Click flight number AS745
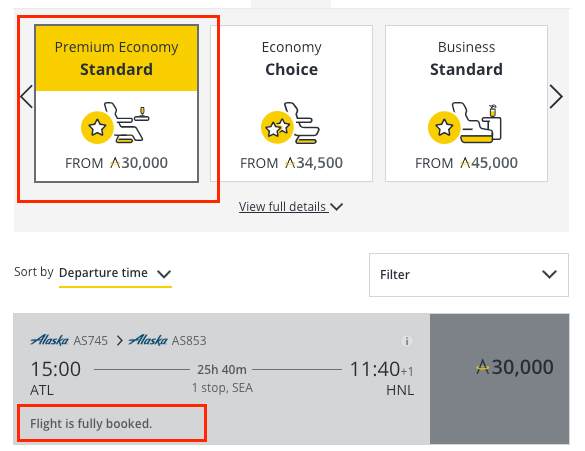This screenshot has height=451, width=585. pyautogui.click(x=91, y=341)
